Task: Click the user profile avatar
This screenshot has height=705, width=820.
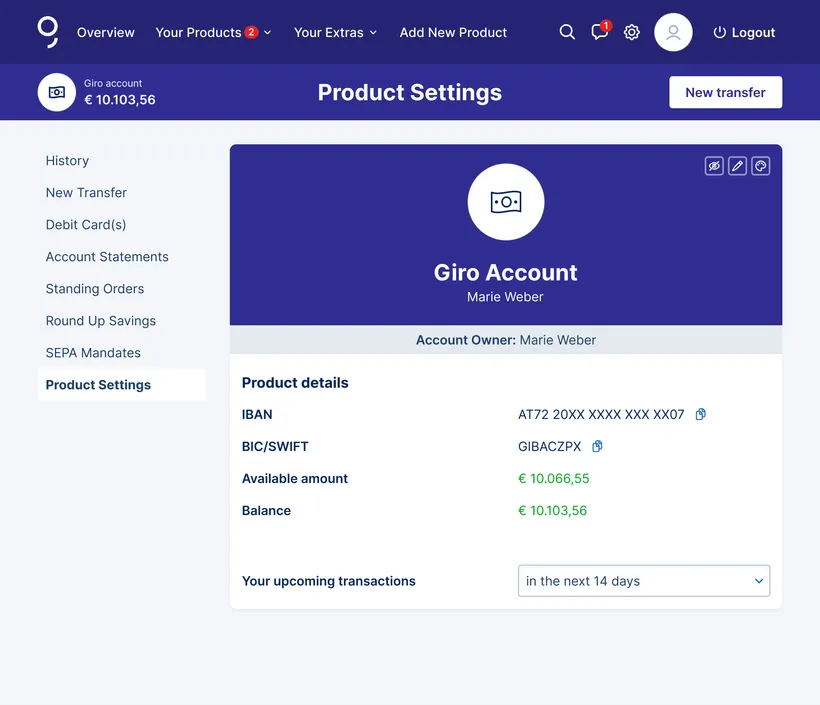Action: tap(673, 32)
